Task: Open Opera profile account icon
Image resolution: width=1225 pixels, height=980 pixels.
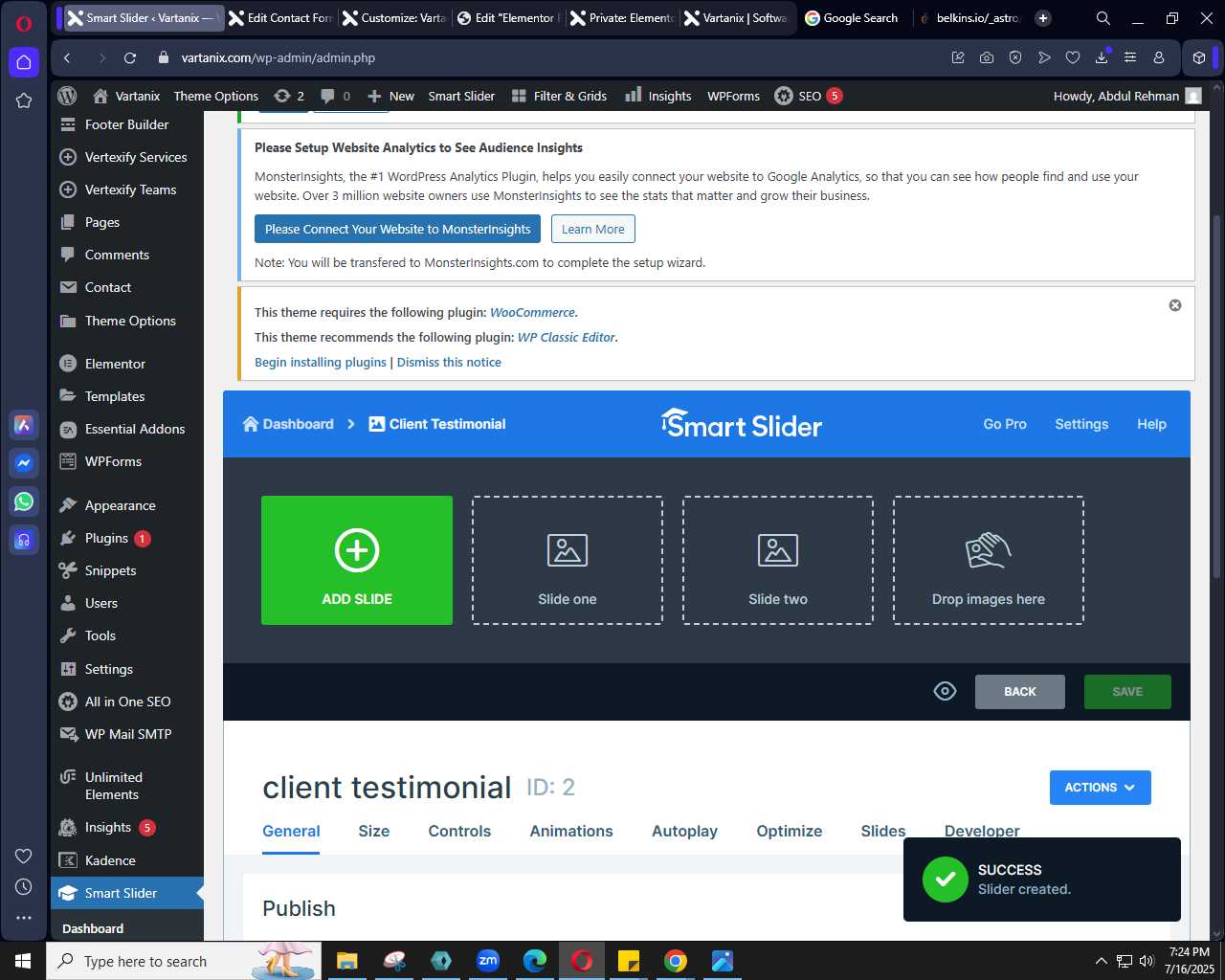Action: [x=1159, y=57]
